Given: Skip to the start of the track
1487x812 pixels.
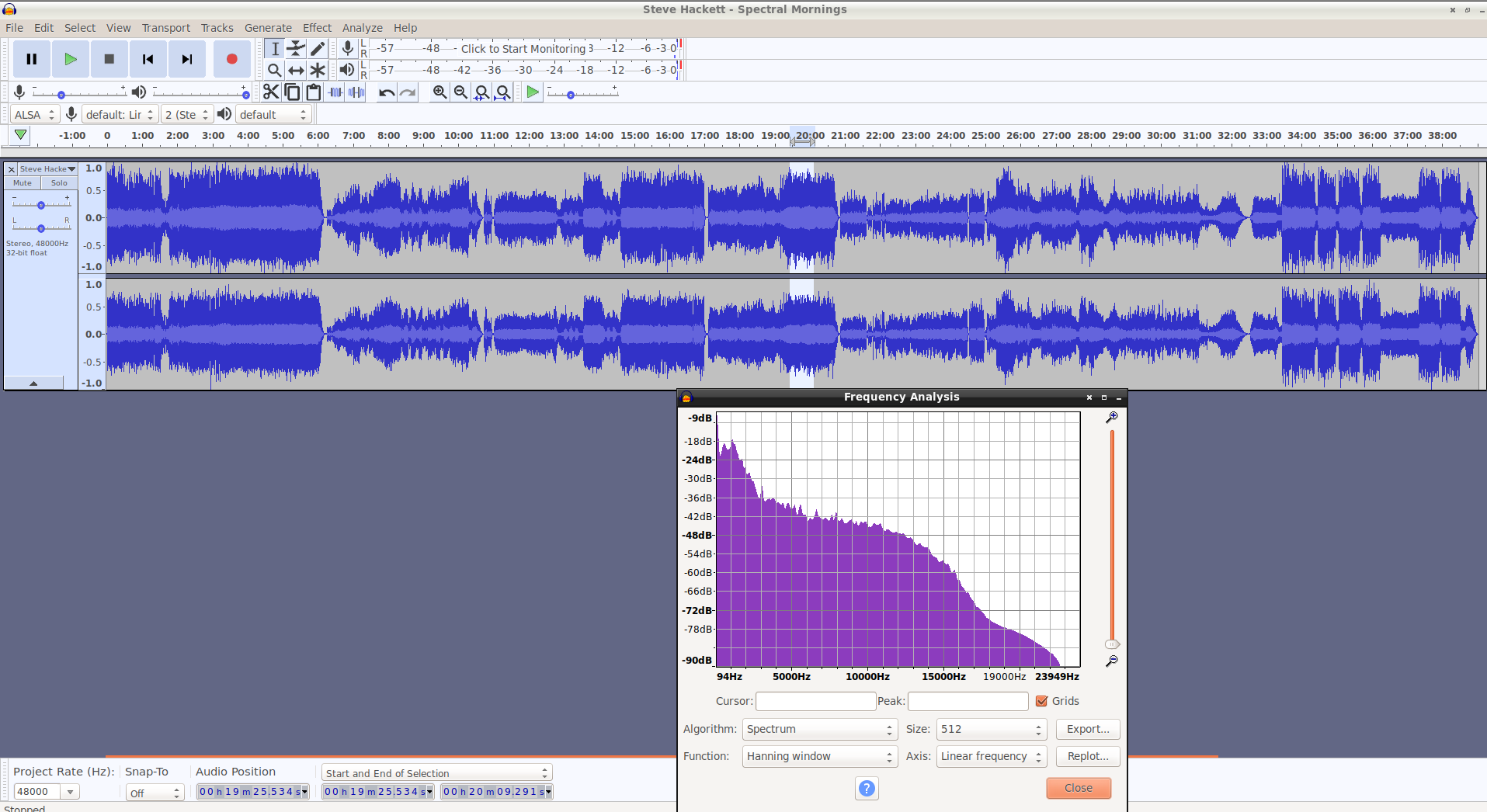Looking at the screenshot, I should click(148, 59).
